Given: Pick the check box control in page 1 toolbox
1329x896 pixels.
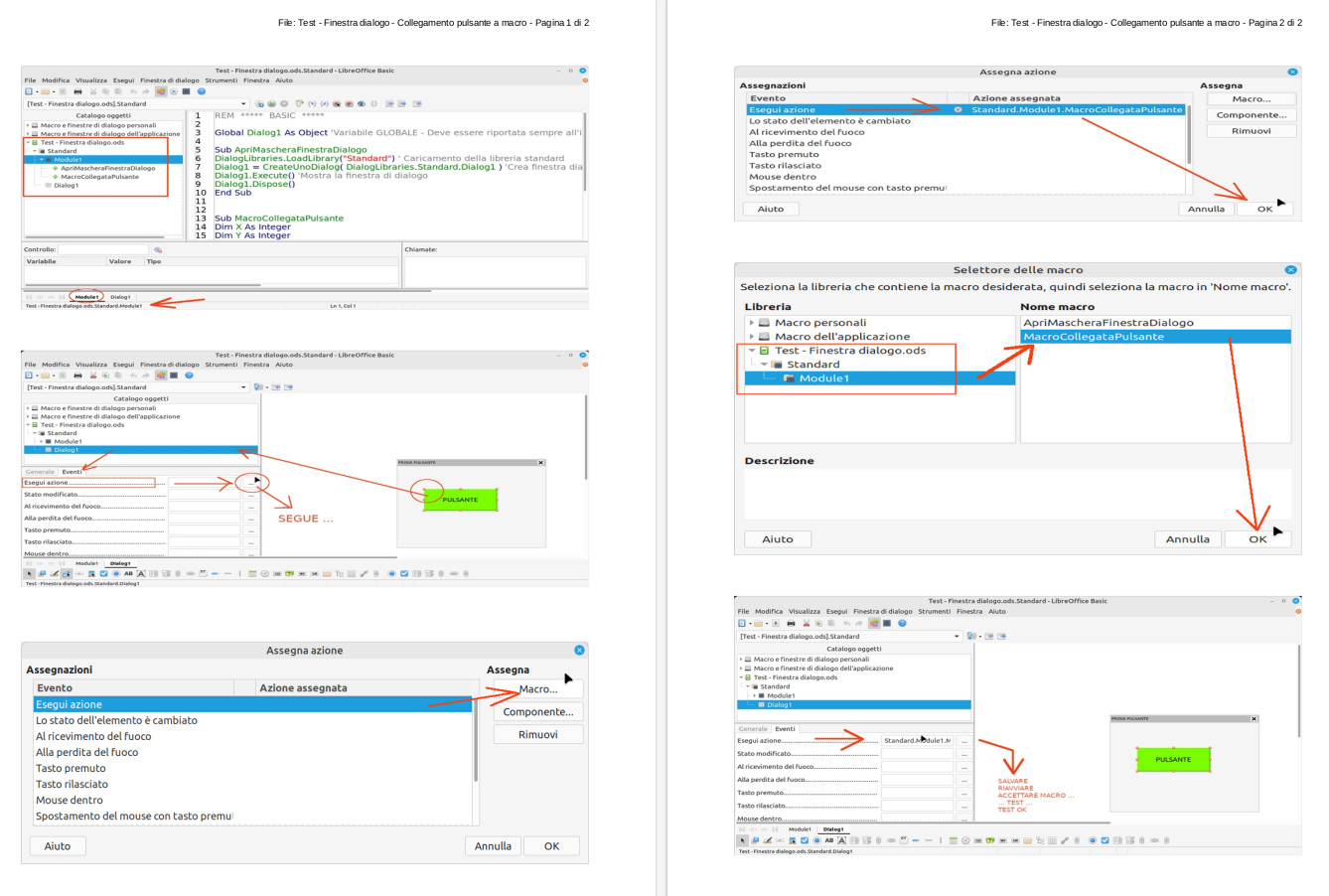Looking at the screenshot, I should [103, 573].
